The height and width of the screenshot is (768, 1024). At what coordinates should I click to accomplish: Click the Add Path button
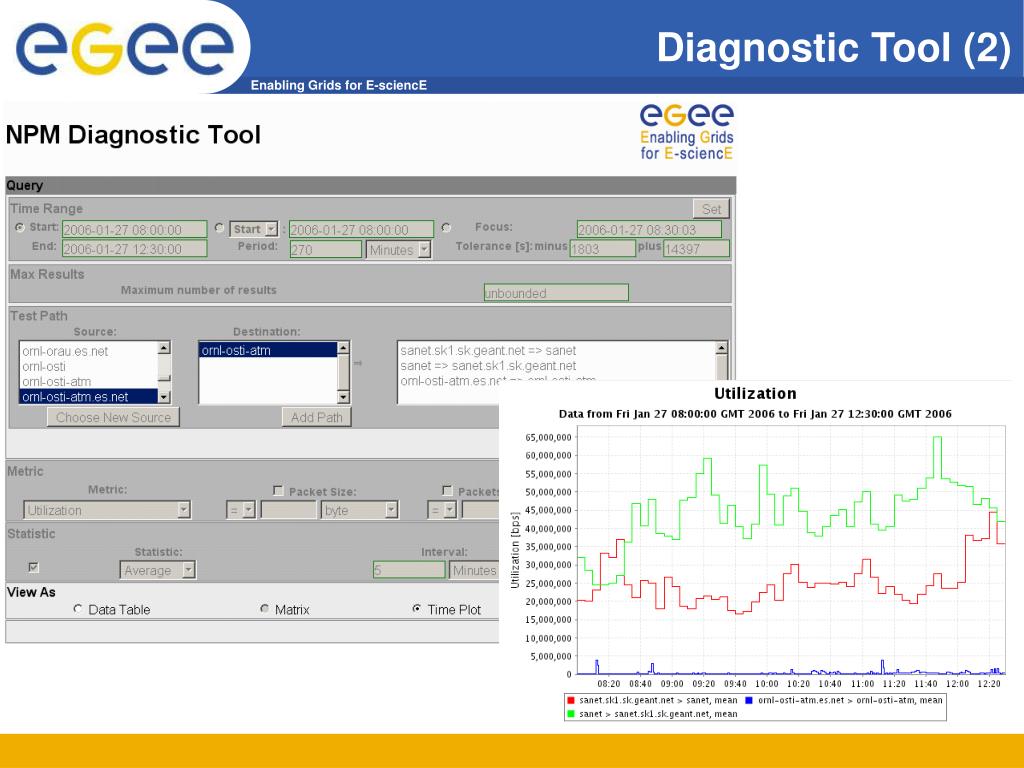[x=317, y=417]
